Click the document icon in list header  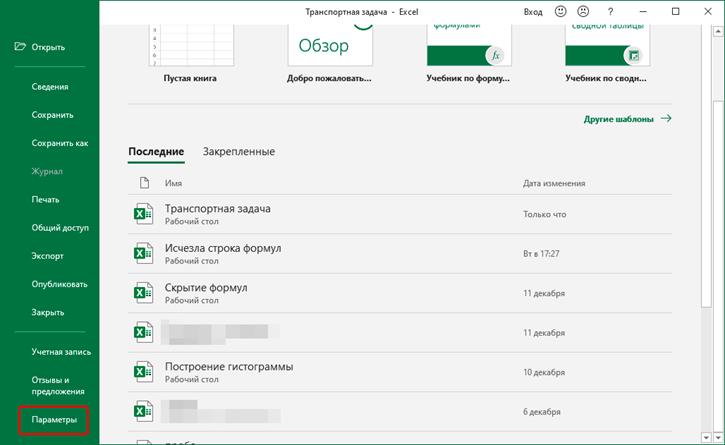click(x=144, y=183)
